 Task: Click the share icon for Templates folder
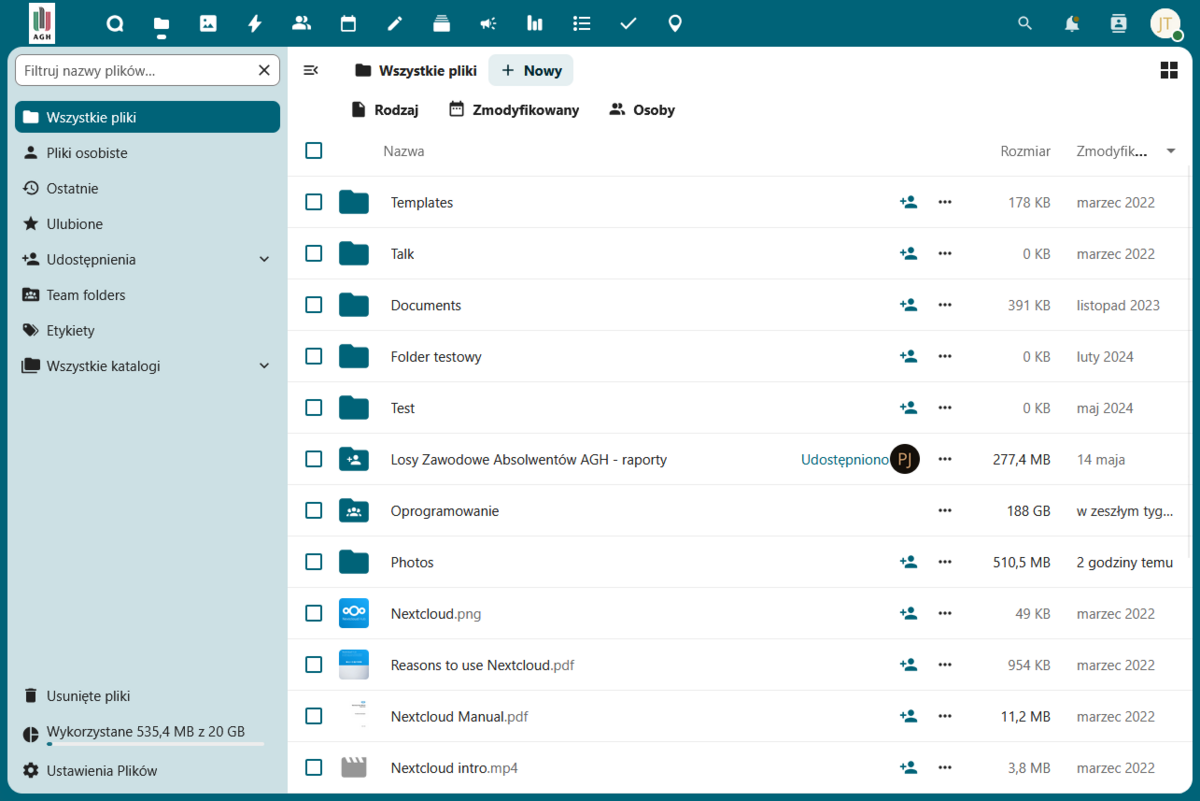tap(908, 202)
